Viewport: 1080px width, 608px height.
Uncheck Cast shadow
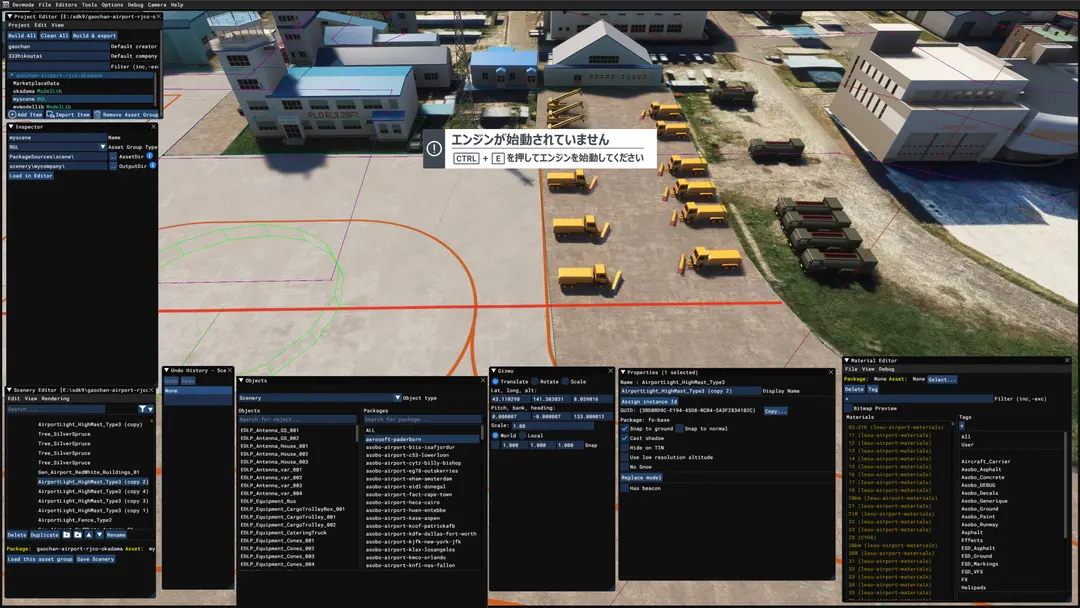625,438
